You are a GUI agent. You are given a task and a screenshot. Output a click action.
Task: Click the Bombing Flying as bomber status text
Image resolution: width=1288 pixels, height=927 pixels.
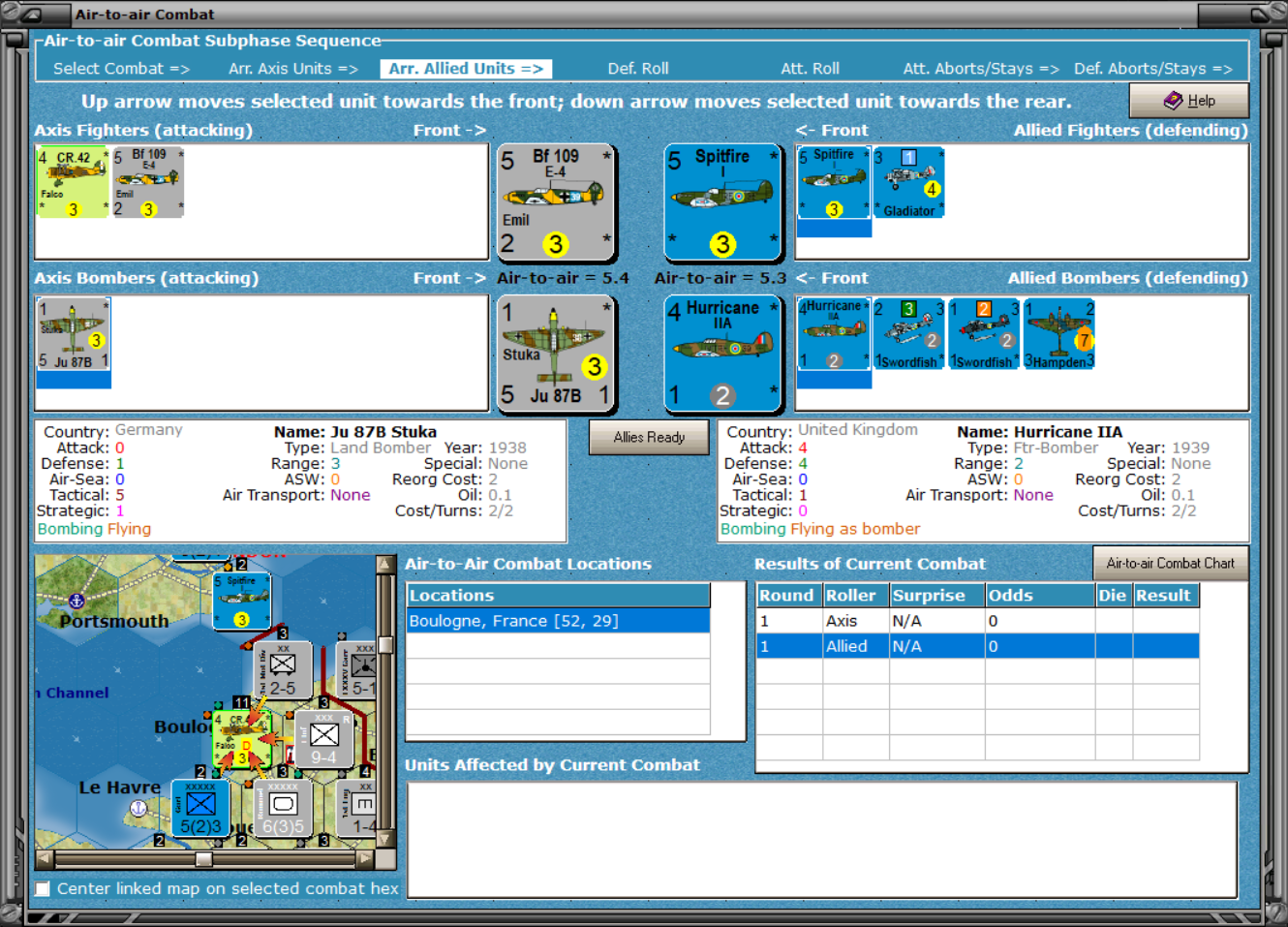820,529
